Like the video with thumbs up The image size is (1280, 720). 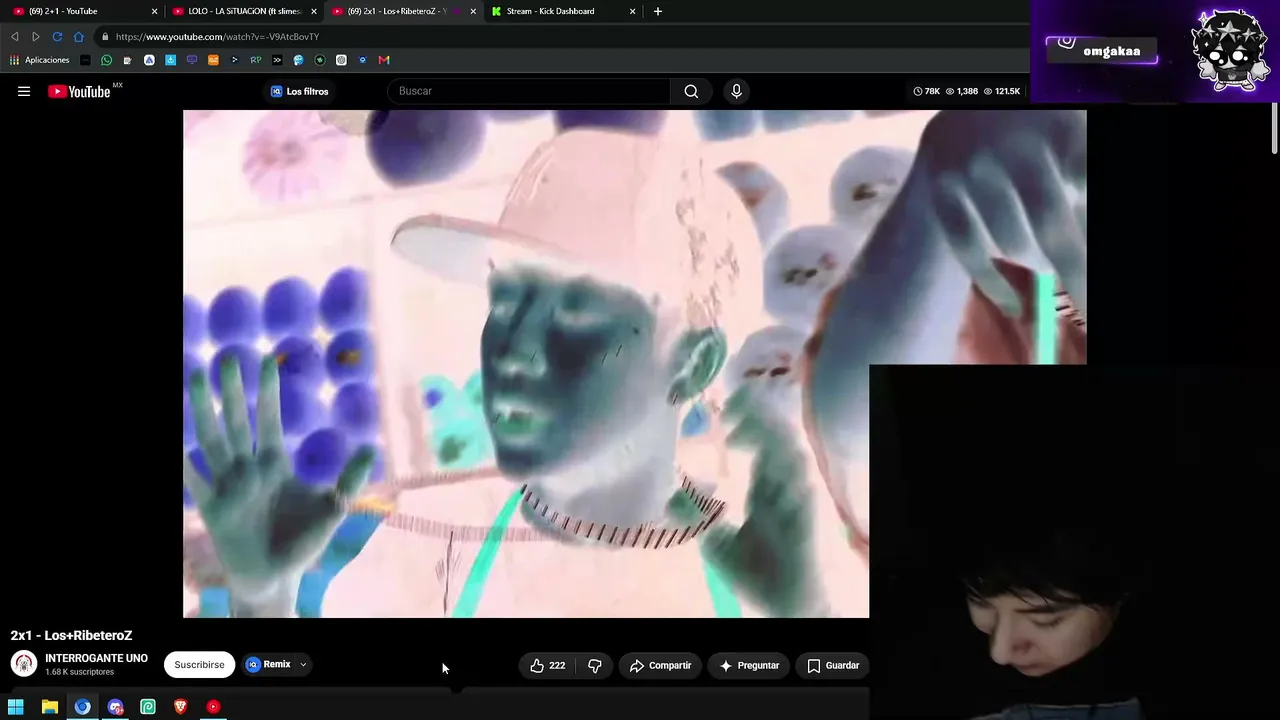point(547,665)
